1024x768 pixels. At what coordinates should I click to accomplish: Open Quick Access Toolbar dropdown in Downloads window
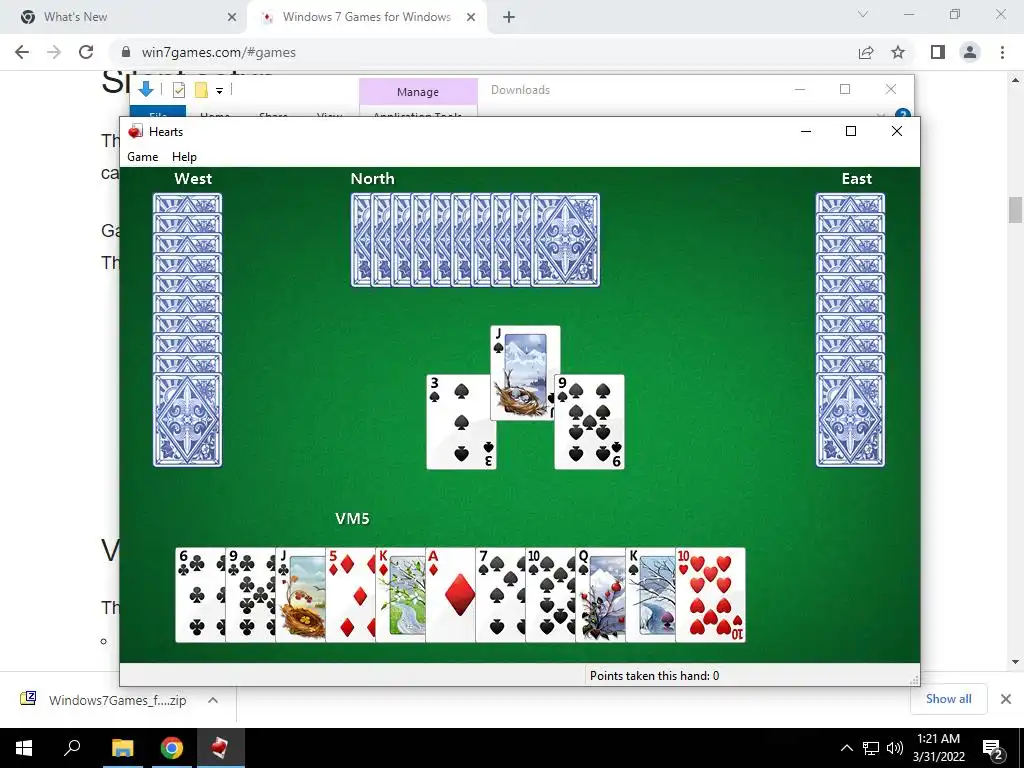[219, 91]
